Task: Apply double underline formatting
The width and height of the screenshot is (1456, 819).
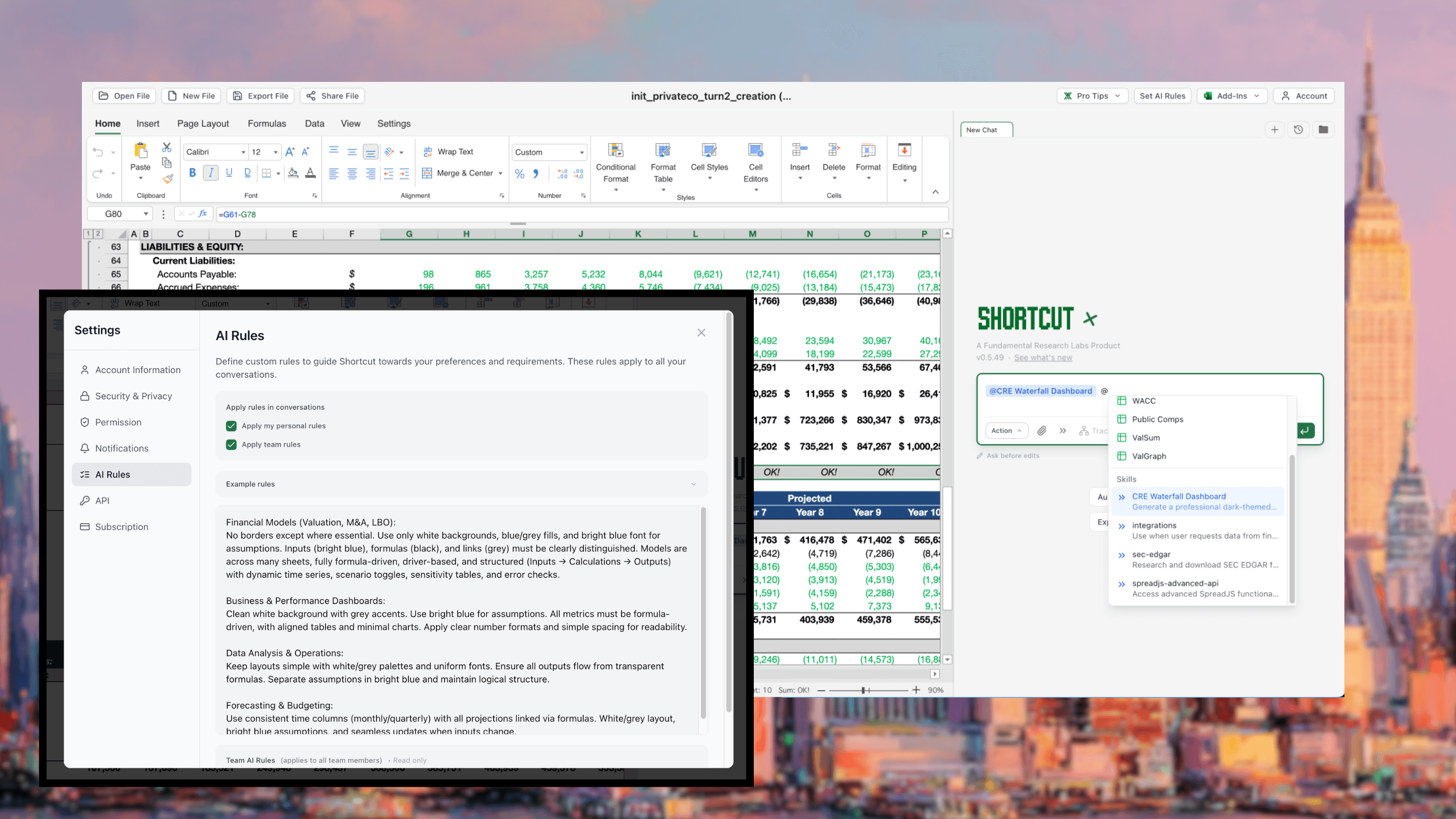Action: (247, 173)
